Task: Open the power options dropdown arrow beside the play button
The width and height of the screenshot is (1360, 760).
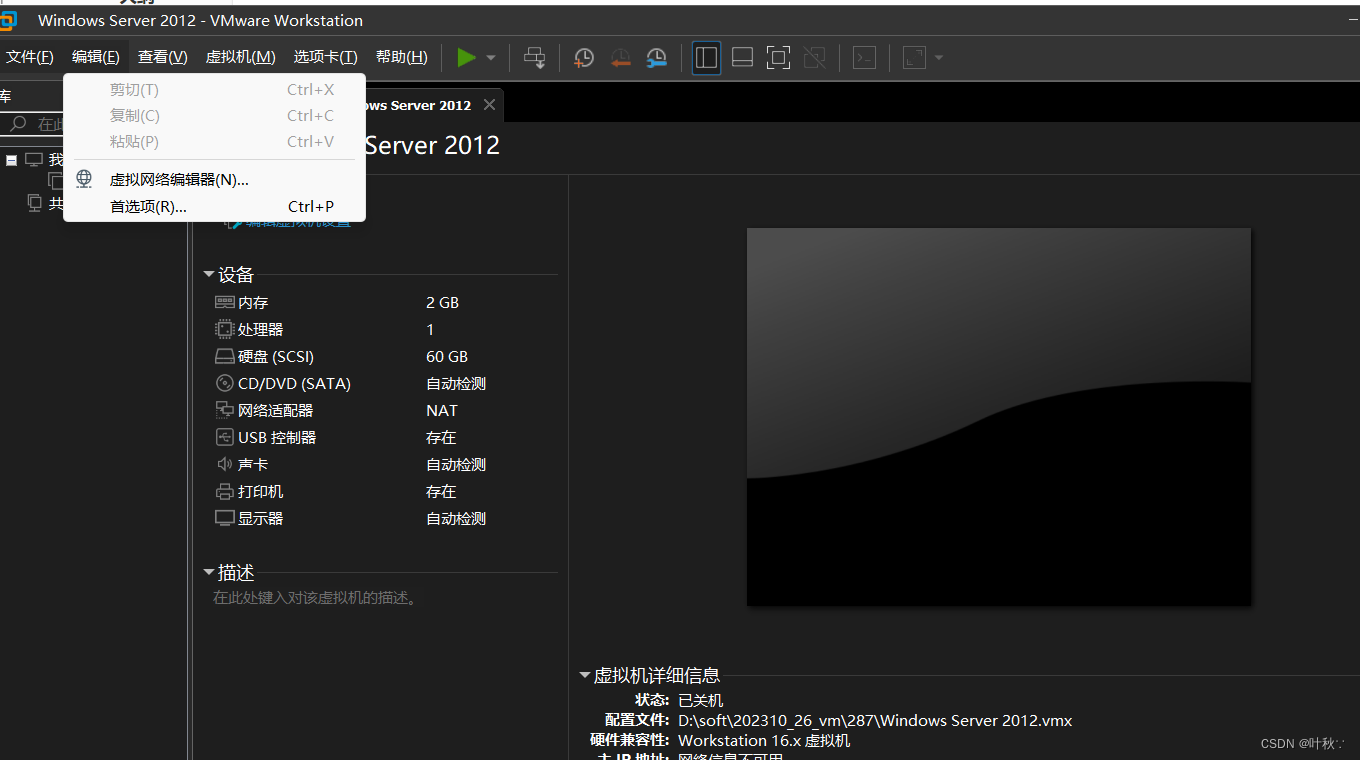Action: click(491, 58)
